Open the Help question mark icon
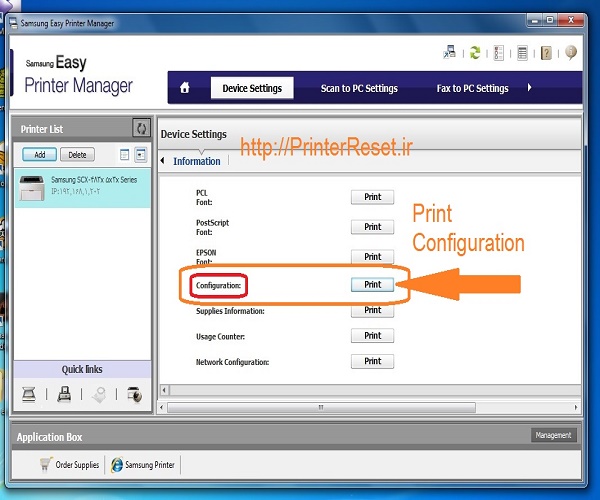The height and width of the screenshot is (500, 600). 546,53
